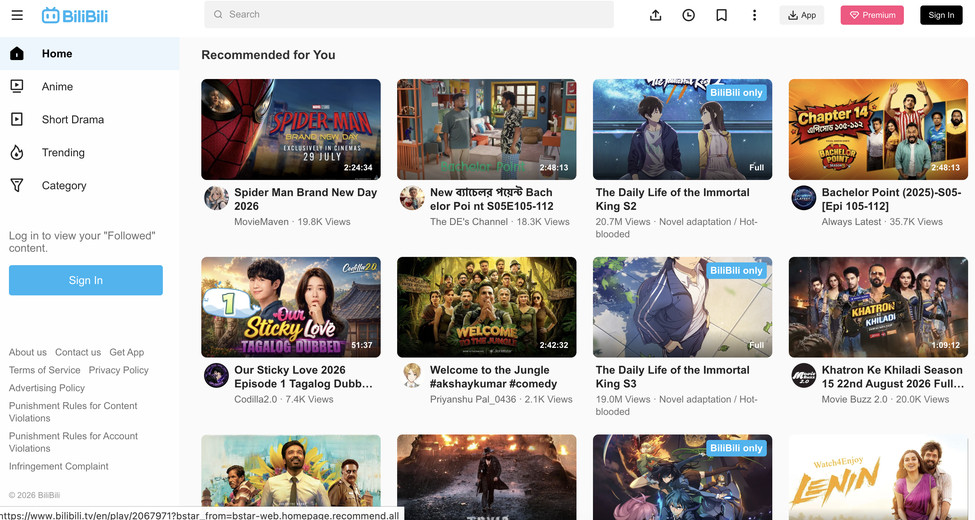The height and width of the screenshot is (520, 975).
Task: Select Category in the sidebar
Action: (x=90, y=185)
